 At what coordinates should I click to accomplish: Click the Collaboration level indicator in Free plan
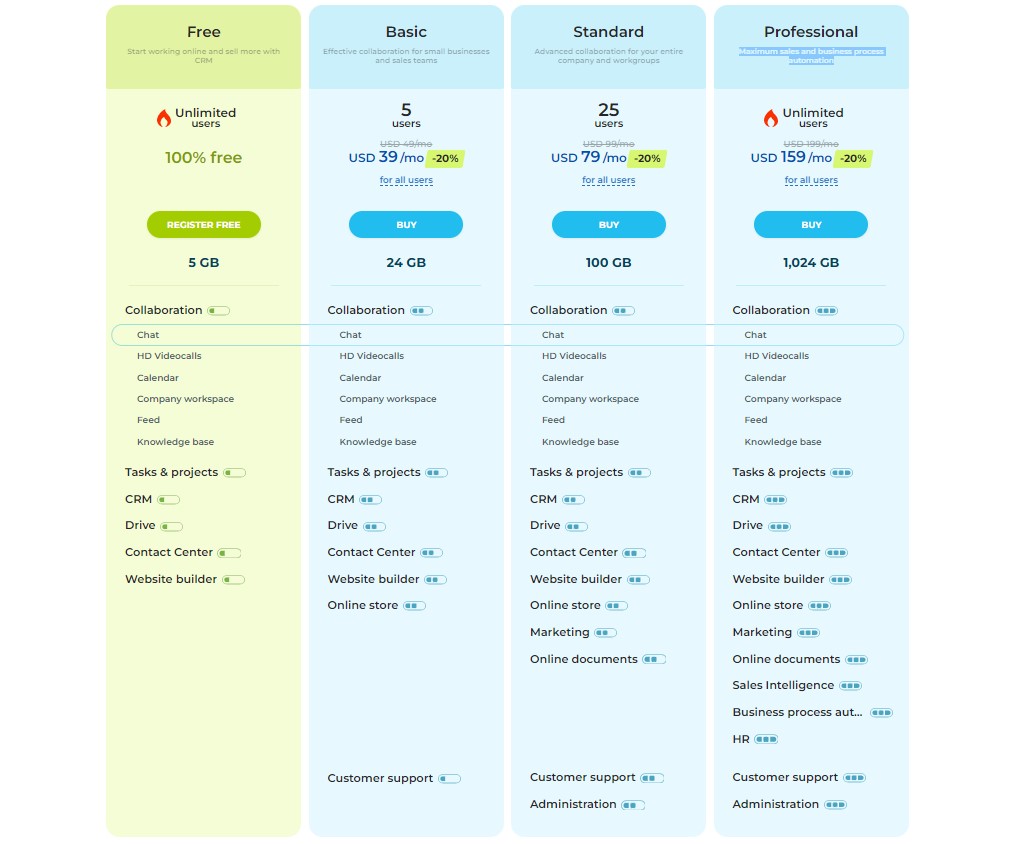click(218, 311)
